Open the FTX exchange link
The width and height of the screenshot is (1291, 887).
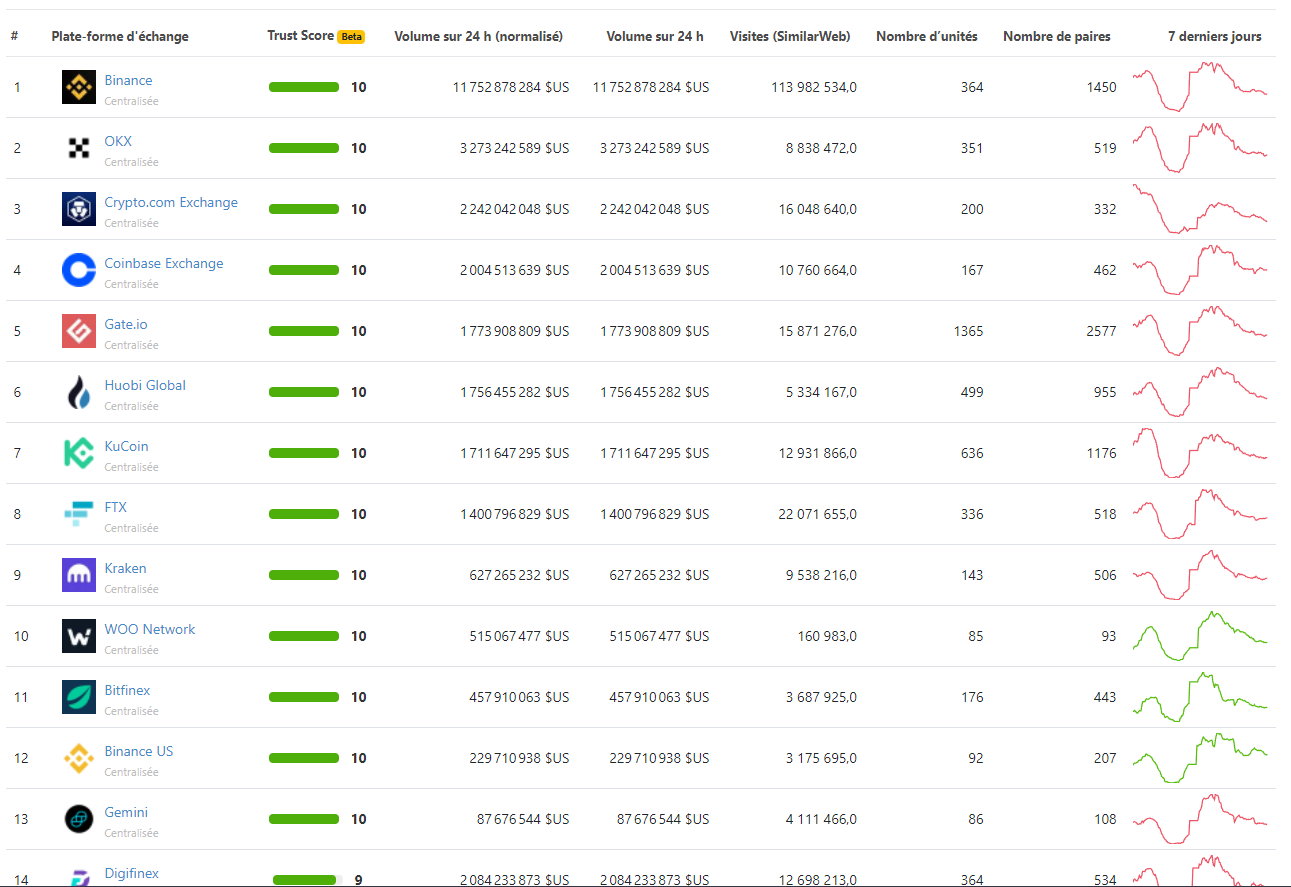point(115,507)
